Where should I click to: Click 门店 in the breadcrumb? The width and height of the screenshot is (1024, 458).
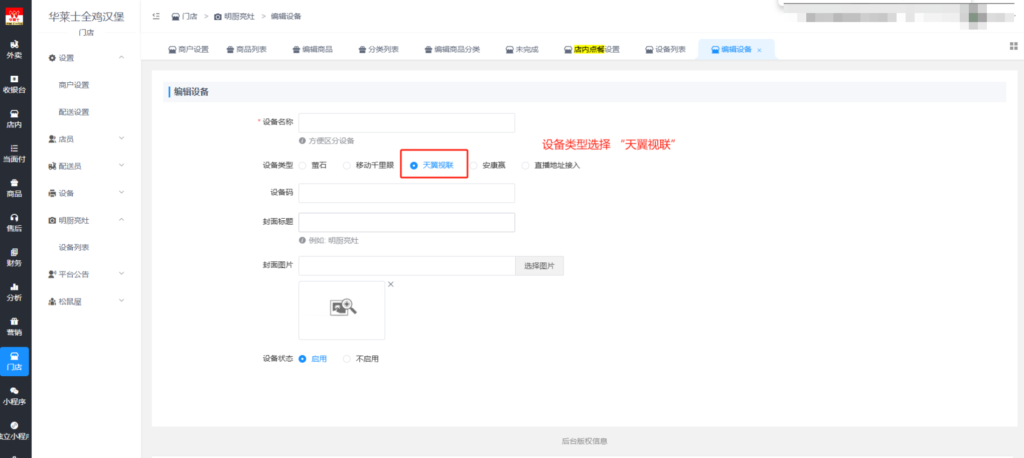click(185, 16)
